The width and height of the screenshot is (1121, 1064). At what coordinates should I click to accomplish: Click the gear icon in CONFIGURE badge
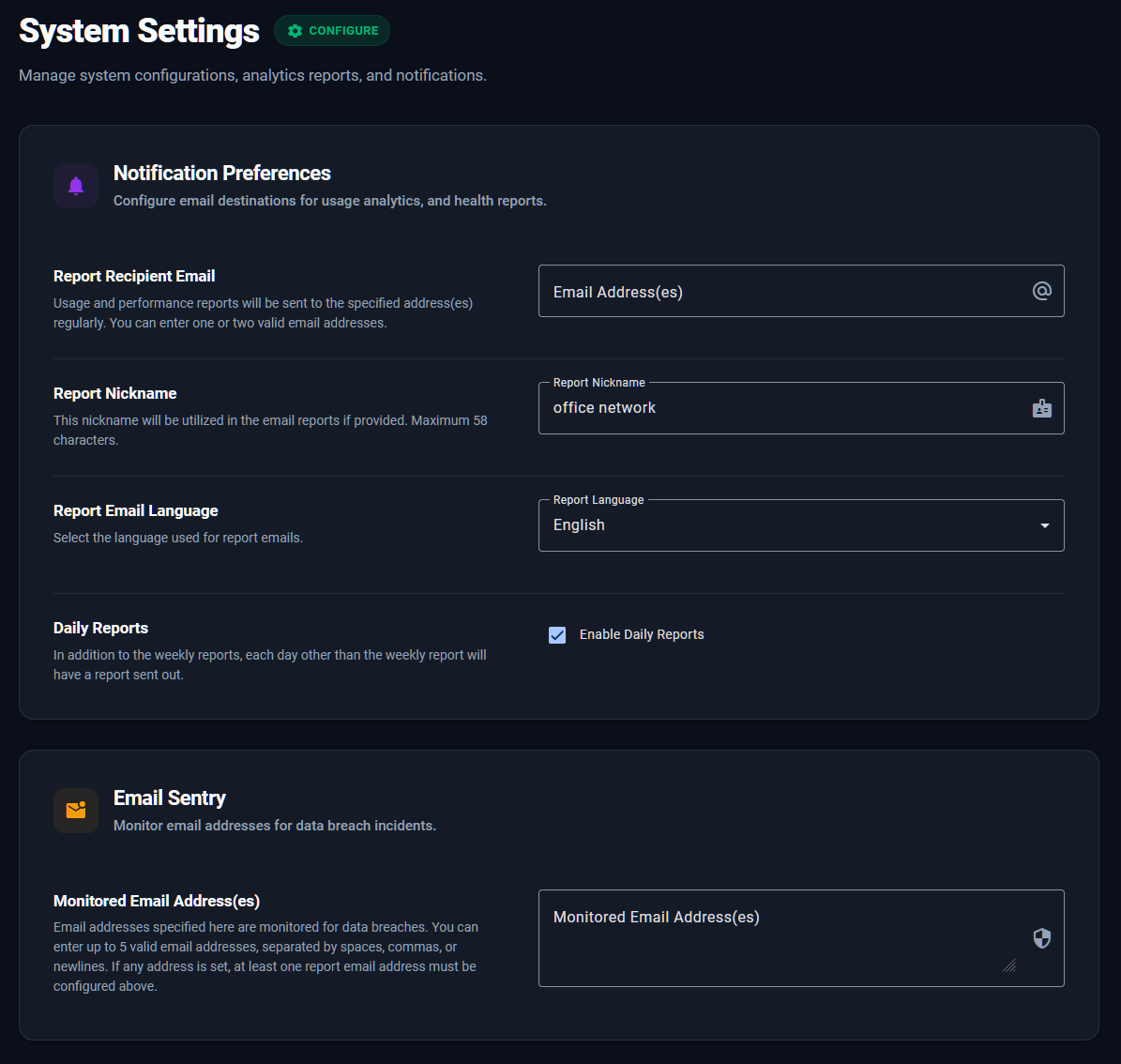[295, 31]
